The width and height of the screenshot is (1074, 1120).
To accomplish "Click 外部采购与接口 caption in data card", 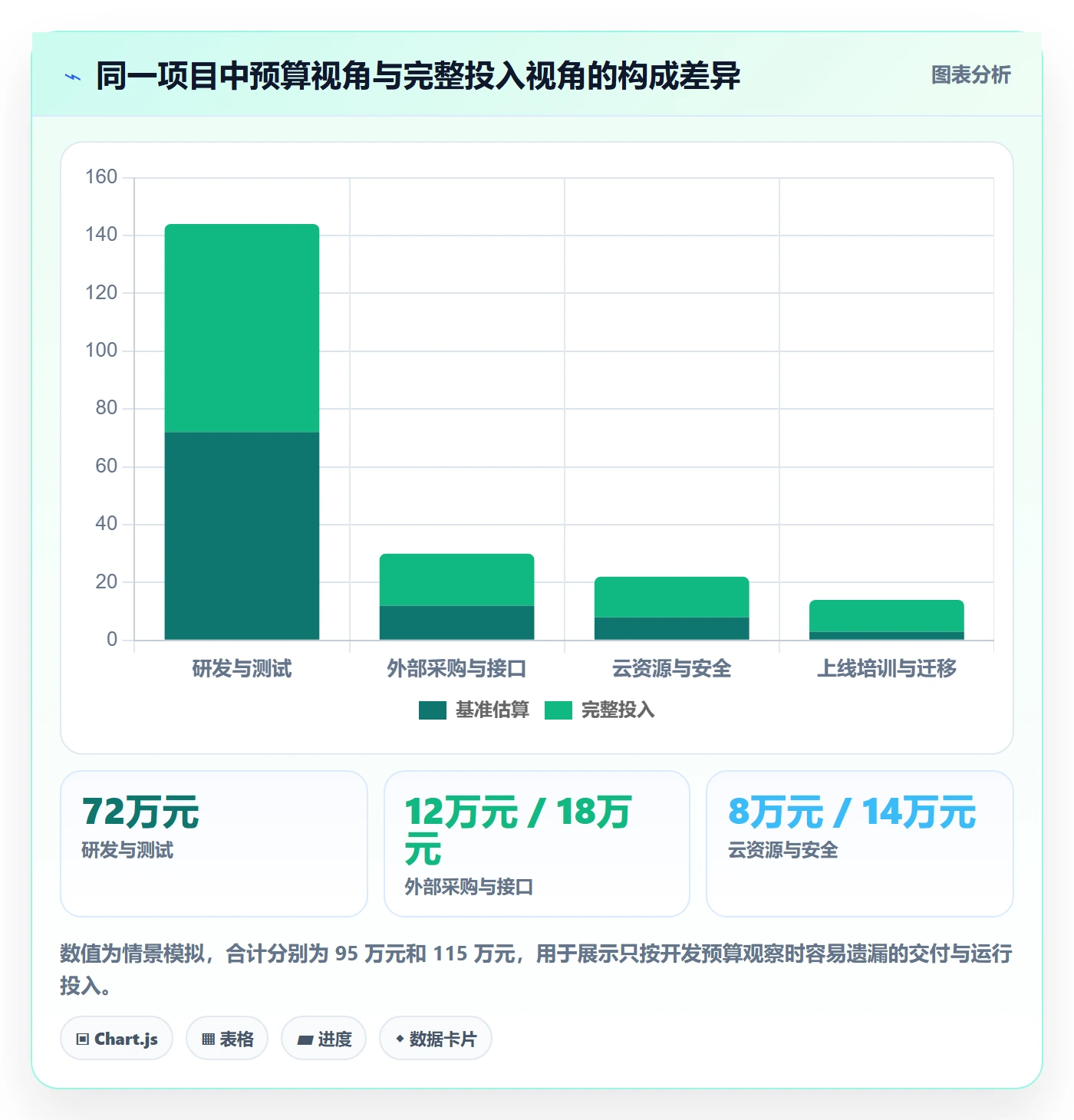I will 469,887.
